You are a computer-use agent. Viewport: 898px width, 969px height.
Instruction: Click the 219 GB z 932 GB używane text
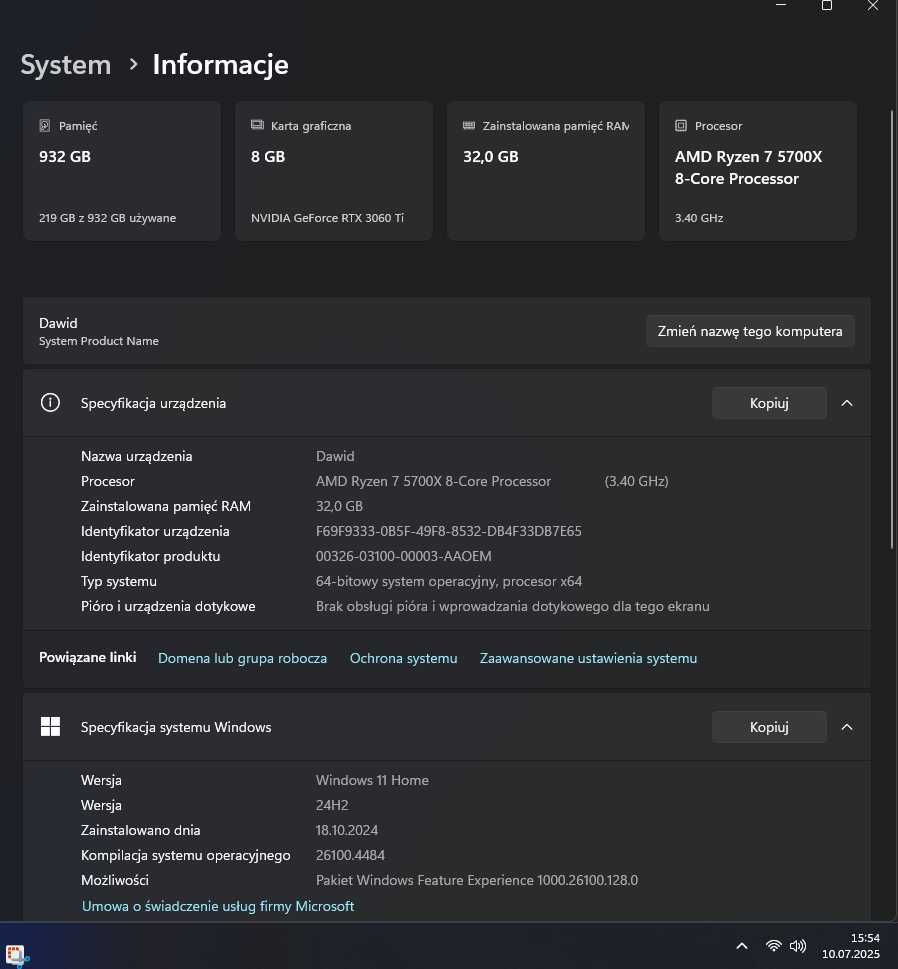108,218
